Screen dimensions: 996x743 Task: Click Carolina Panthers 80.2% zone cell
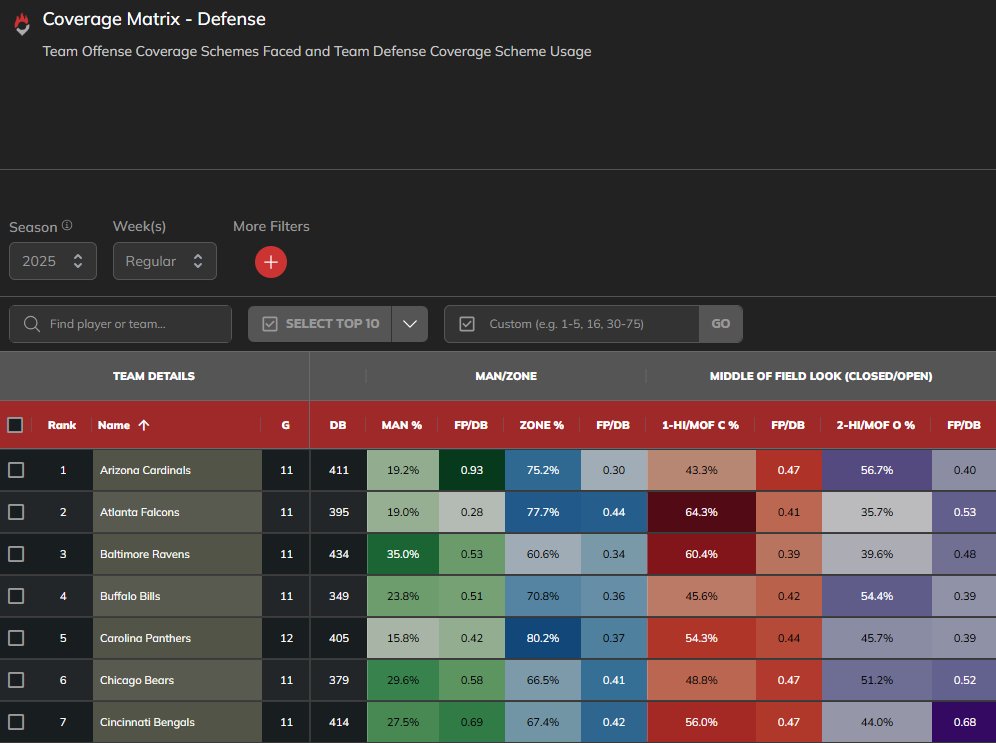tap(542, 638)
